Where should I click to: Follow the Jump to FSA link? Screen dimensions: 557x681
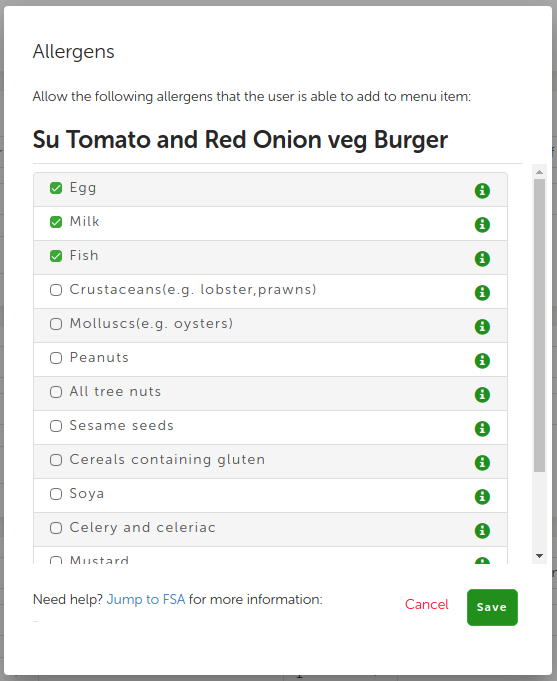pos(146,599)
